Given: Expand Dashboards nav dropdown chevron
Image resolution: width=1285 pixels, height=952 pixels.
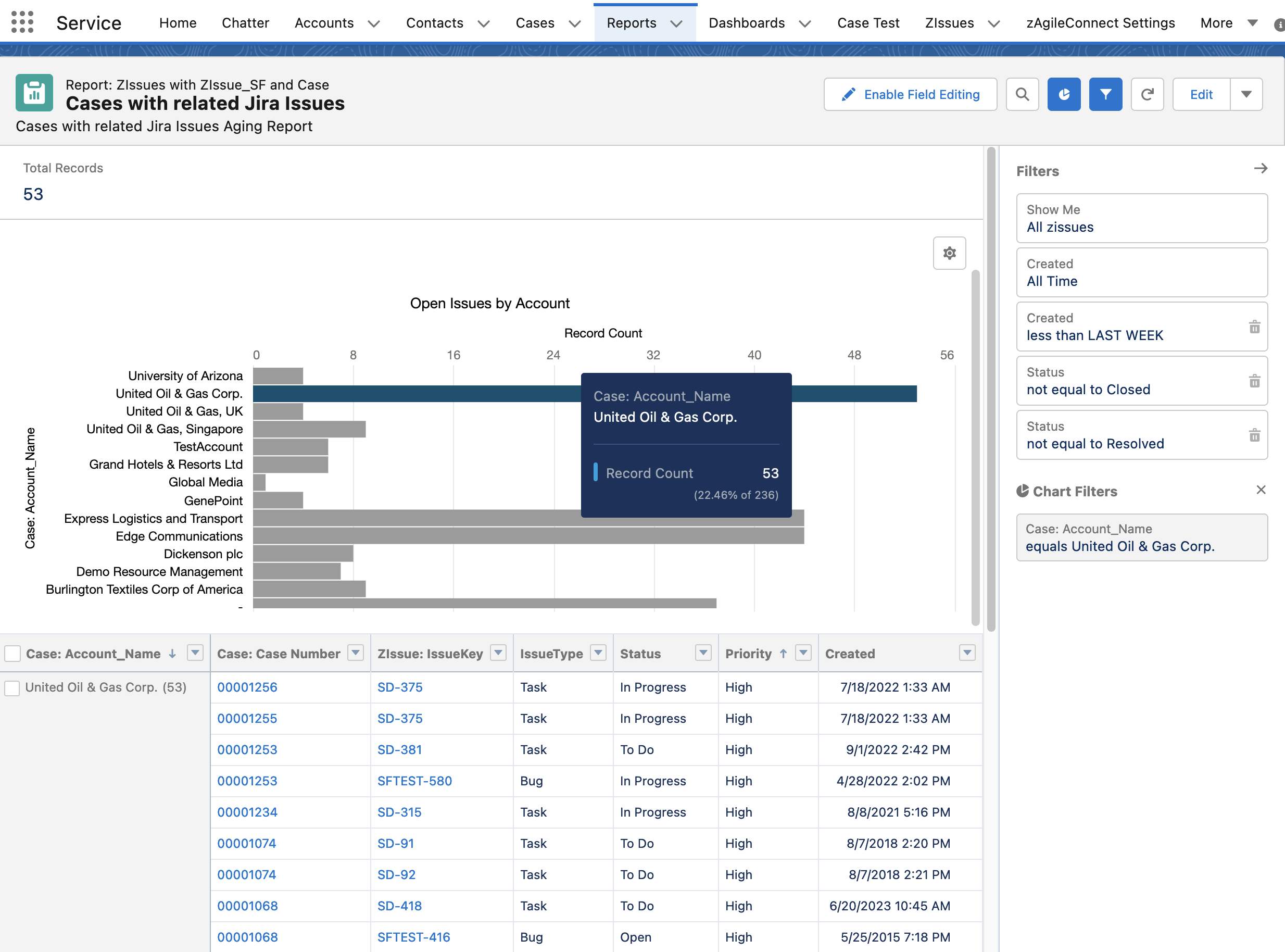Looking at the screenshot, I should click(x=805, y=23).
